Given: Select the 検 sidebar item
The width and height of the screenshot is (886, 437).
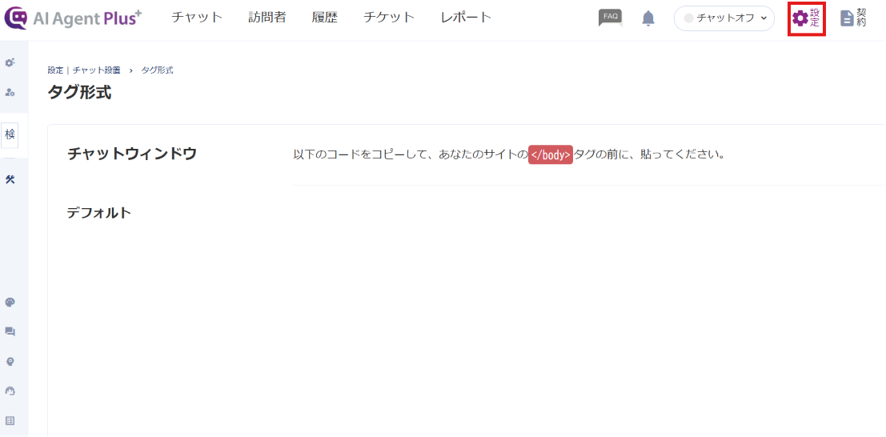Looking at the screenshot, I should click(x=10, y=135).
